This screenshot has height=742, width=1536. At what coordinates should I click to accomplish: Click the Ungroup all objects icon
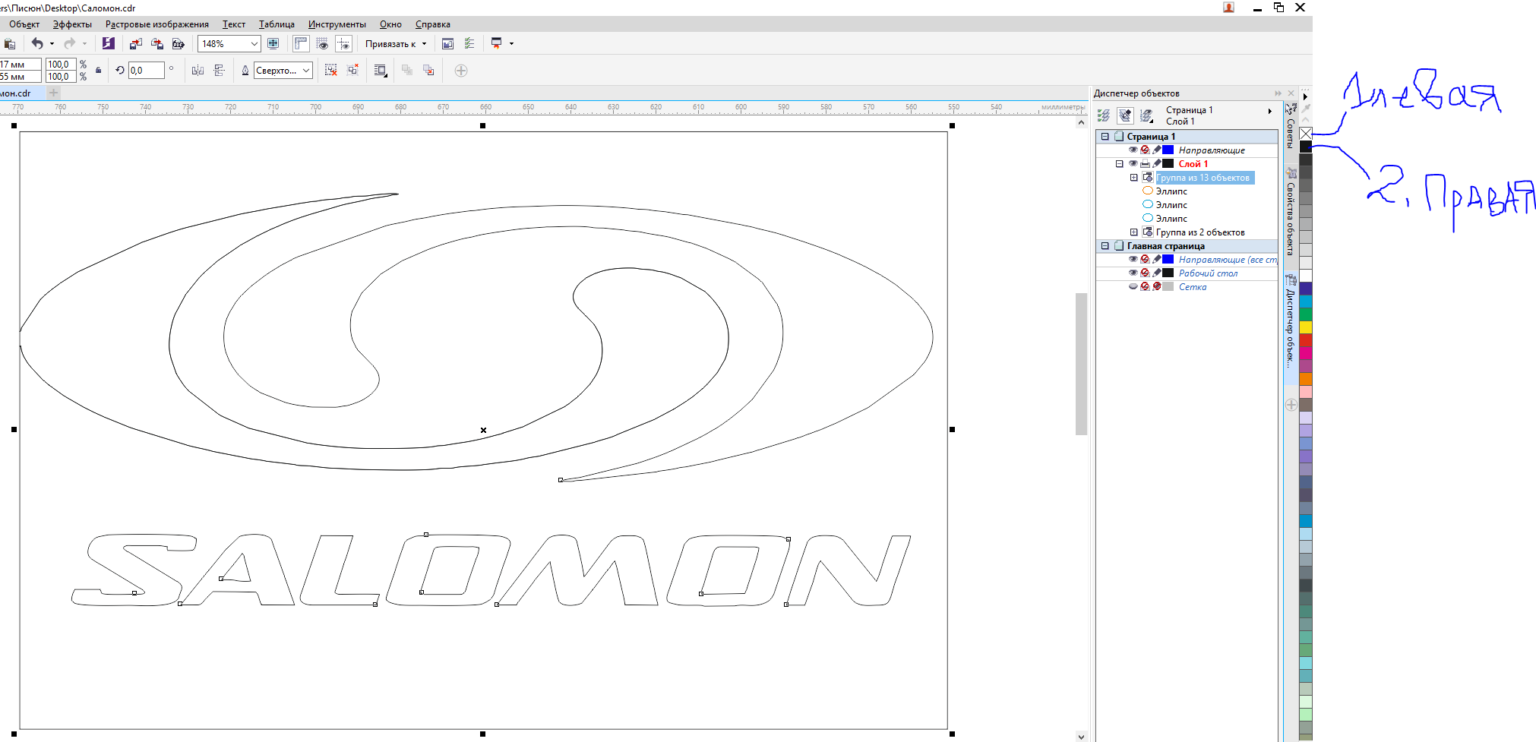coord(353,71)
